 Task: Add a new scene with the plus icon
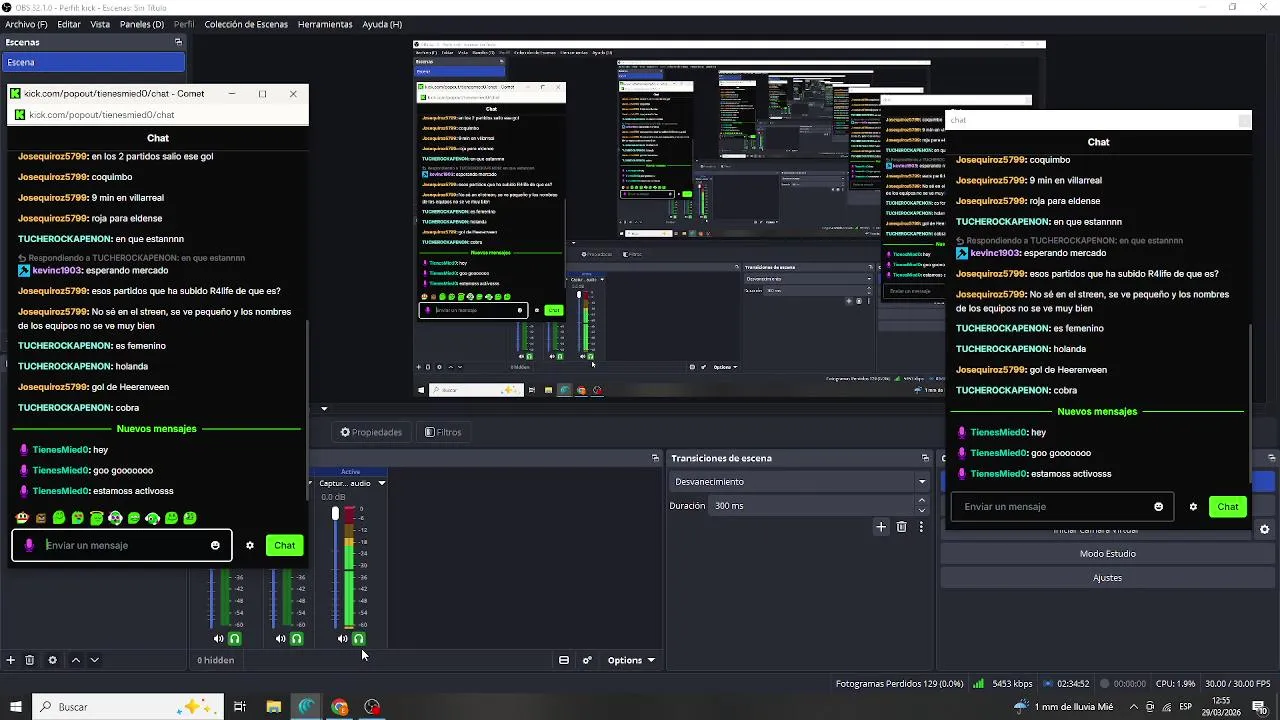pos(11,660)
